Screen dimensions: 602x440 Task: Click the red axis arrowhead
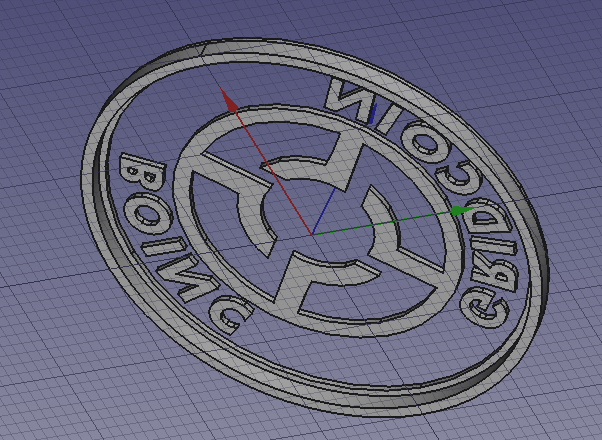[229, 101]
